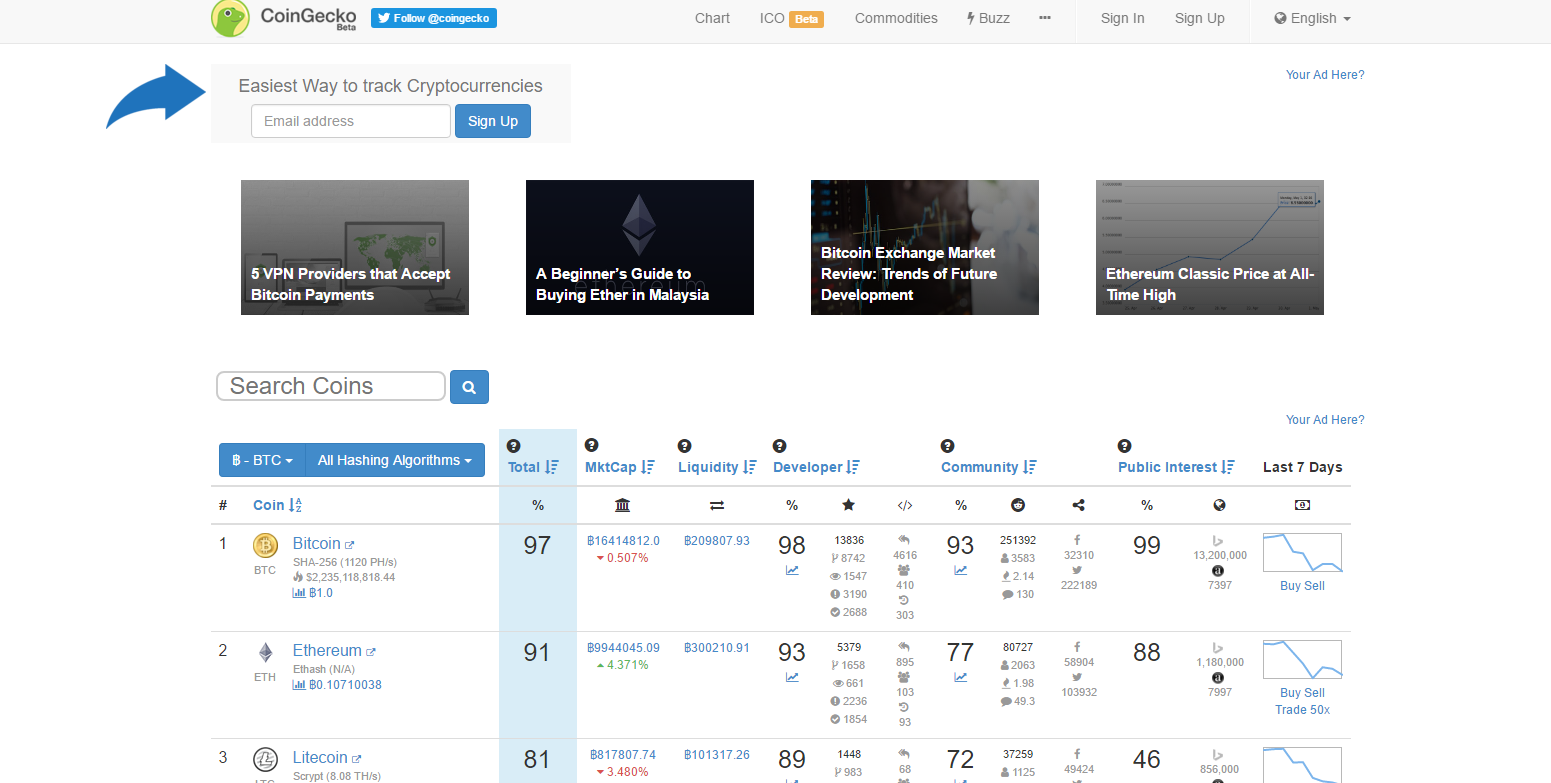
Task: Open the Litecoin coin link
Action: coord(327,758)
